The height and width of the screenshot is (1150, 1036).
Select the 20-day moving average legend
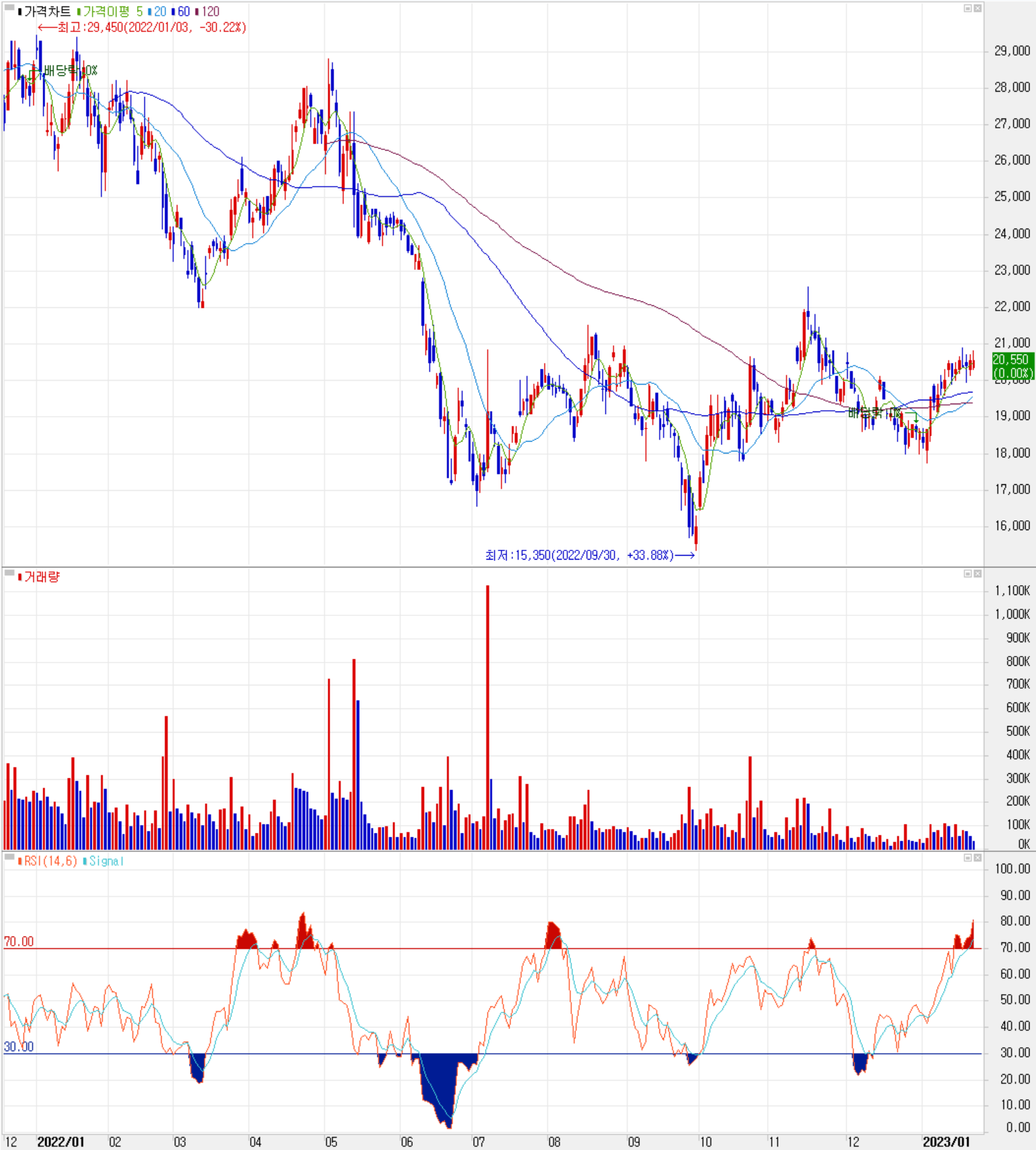point(157,12)
